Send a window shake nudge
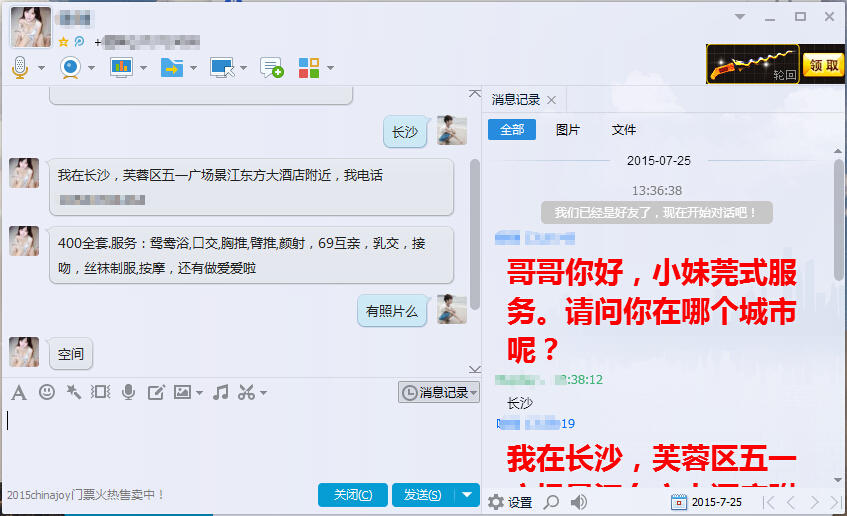Image resolution: width=847 pixels, height=516 pixels. [x=100, y=392]
